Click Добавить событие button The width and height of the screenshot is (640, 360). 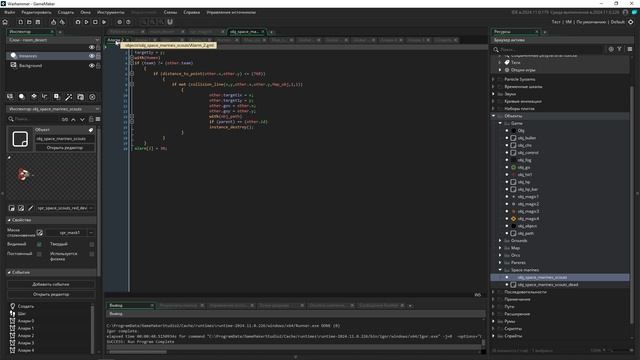click(51, 284)
